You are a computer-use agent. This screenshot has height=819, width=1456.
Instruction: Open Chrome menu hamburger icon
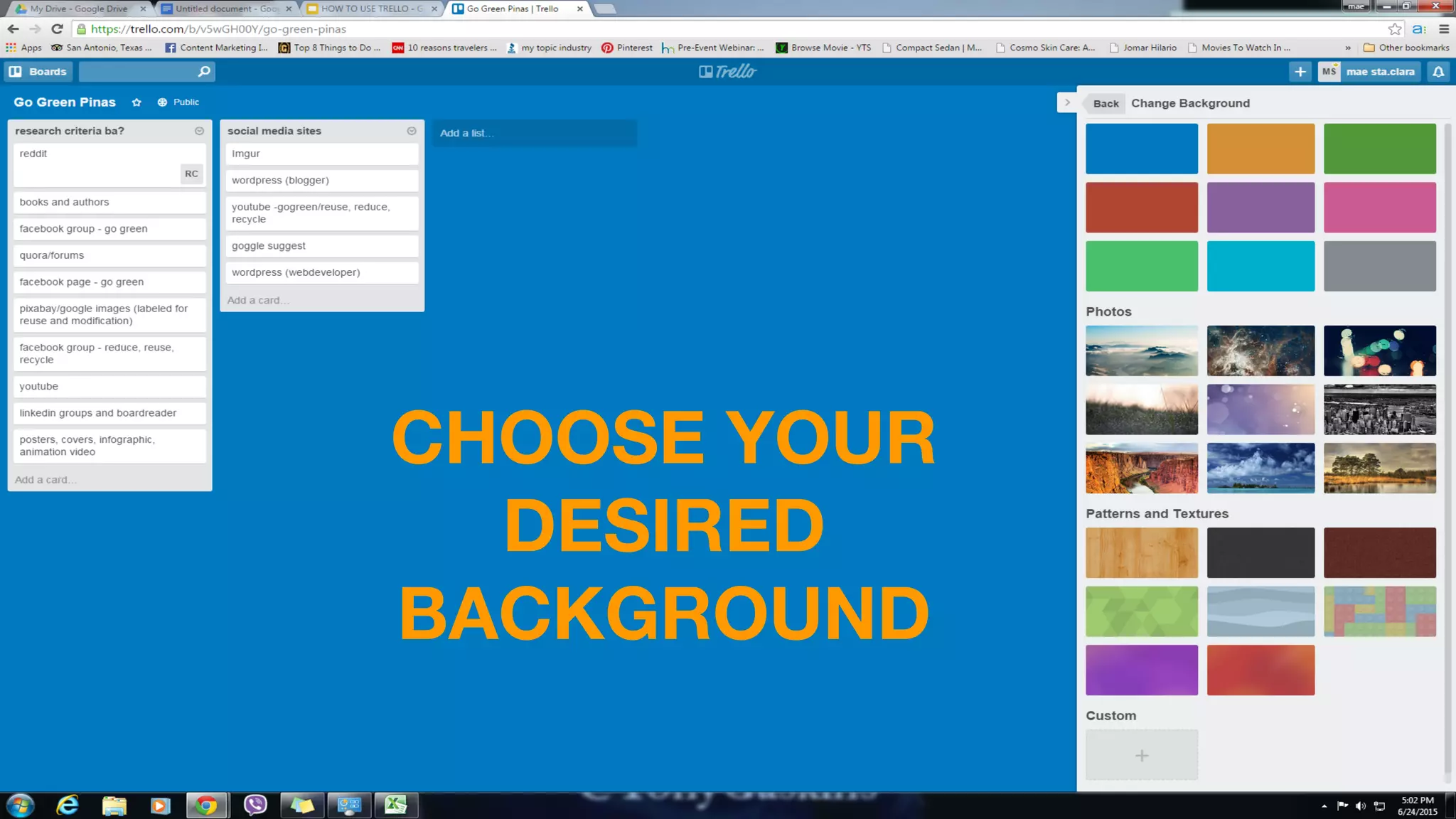click(x=1444, y=29)
